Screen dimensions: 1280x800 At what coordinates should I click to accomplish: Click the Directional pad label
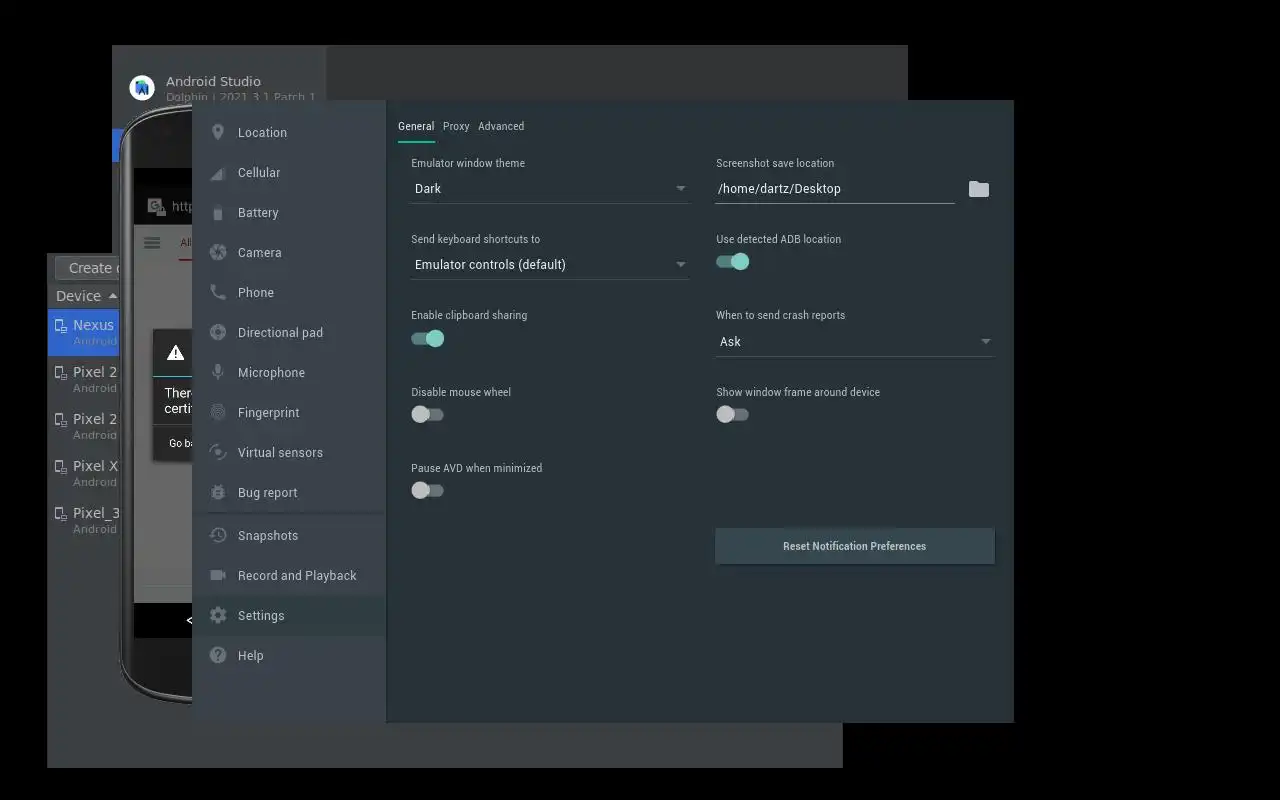(280, 333)
